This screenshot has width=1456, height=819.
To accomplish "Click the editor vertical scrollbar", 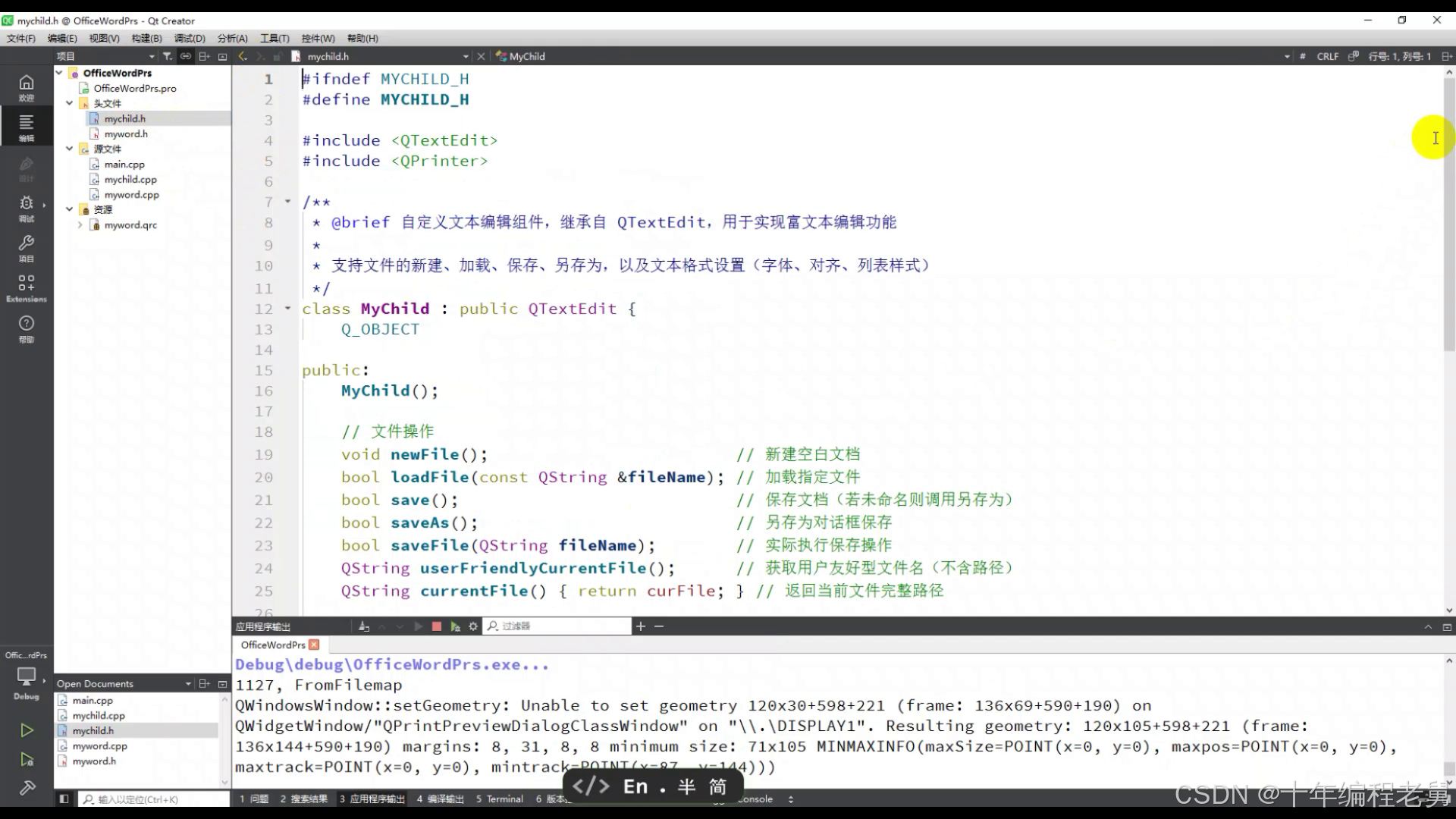I will pos(1449,227).
